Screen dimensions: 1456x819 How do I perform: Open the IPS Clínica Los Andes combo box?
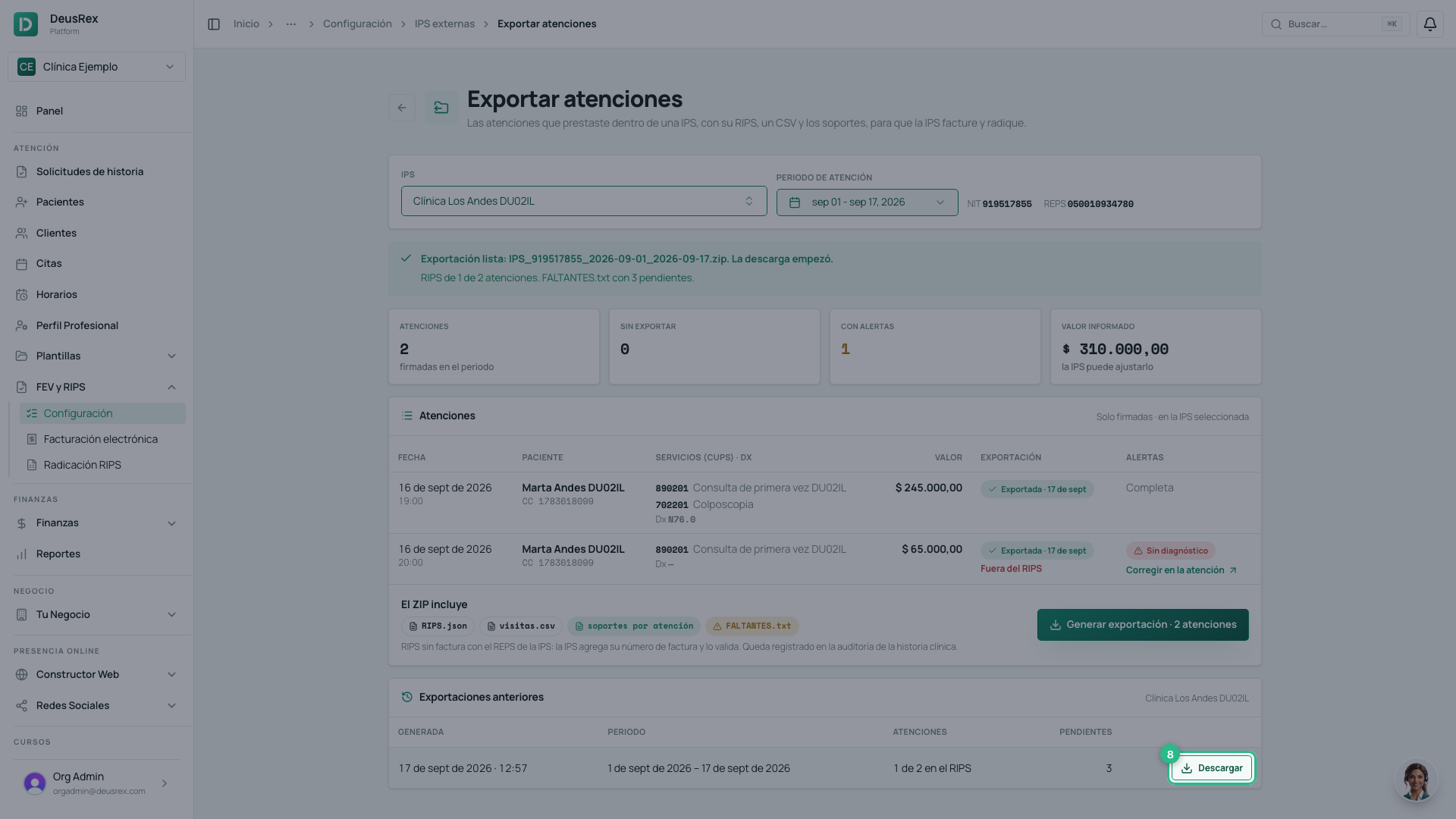click(x=584, y=201)
